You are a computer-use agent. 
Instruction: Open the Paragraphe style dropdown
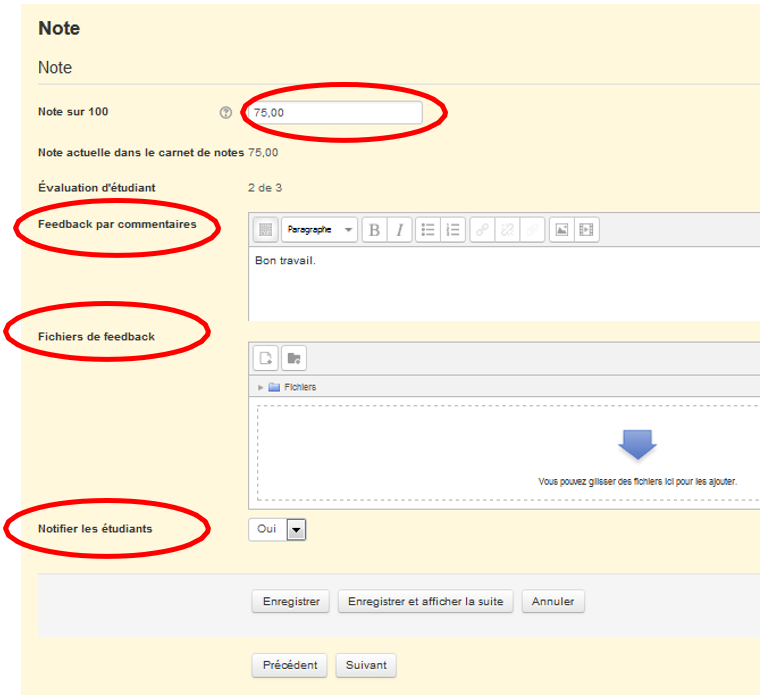[319, 230]
